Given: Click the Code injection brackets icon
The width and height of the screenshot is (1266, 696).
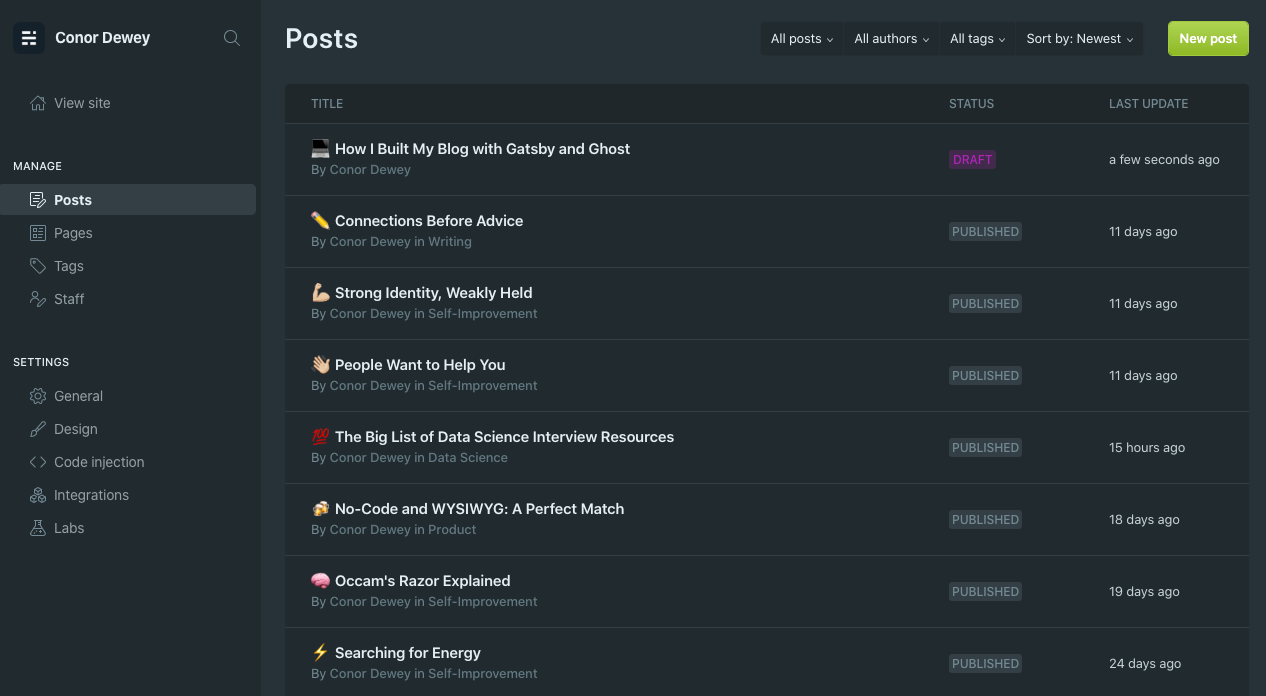Looking at the screenshot, I should 38,462.
